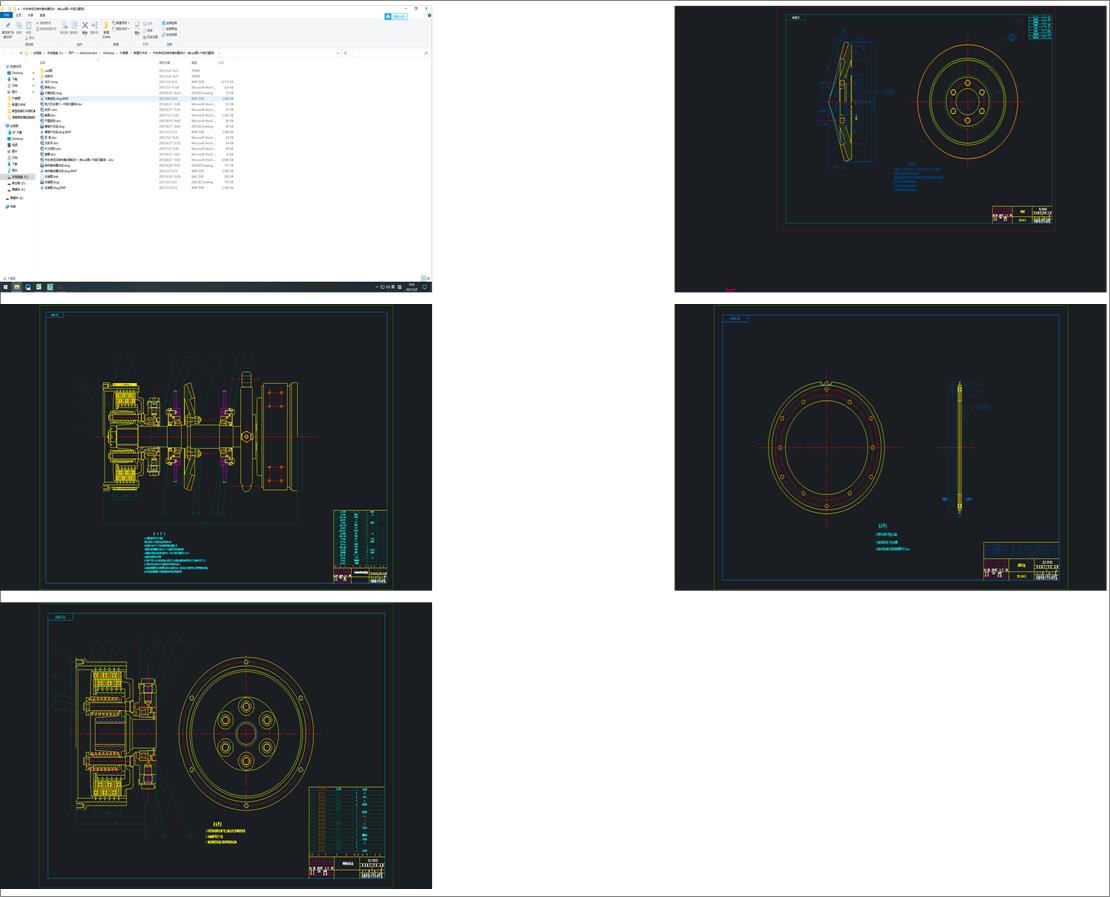
Task: Create a new folder using the ribbon icon
Action: click(x=106, y=26)
